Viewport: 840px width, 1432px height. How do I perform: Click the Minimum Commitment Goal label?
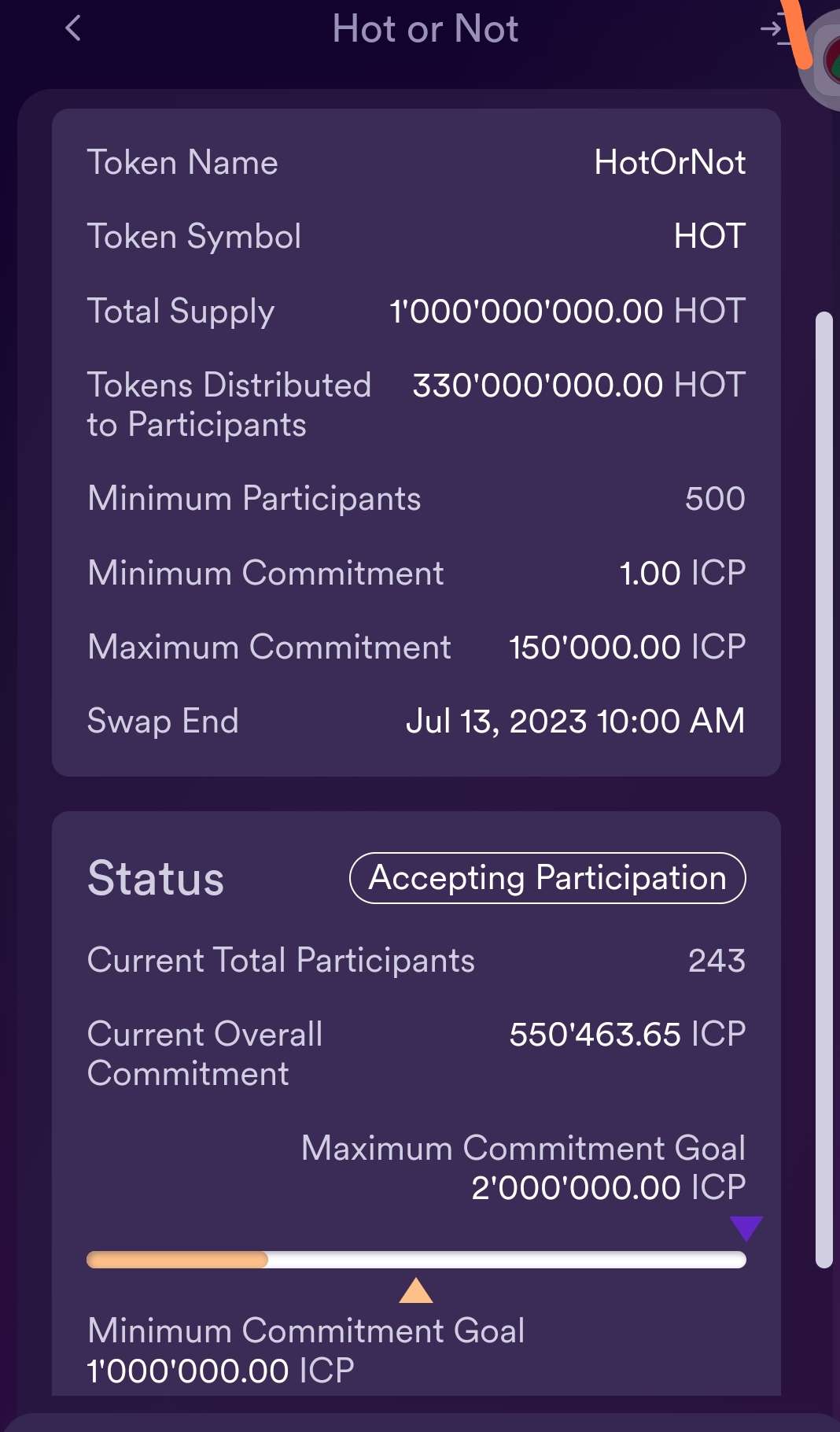[x=306, y=1331]
